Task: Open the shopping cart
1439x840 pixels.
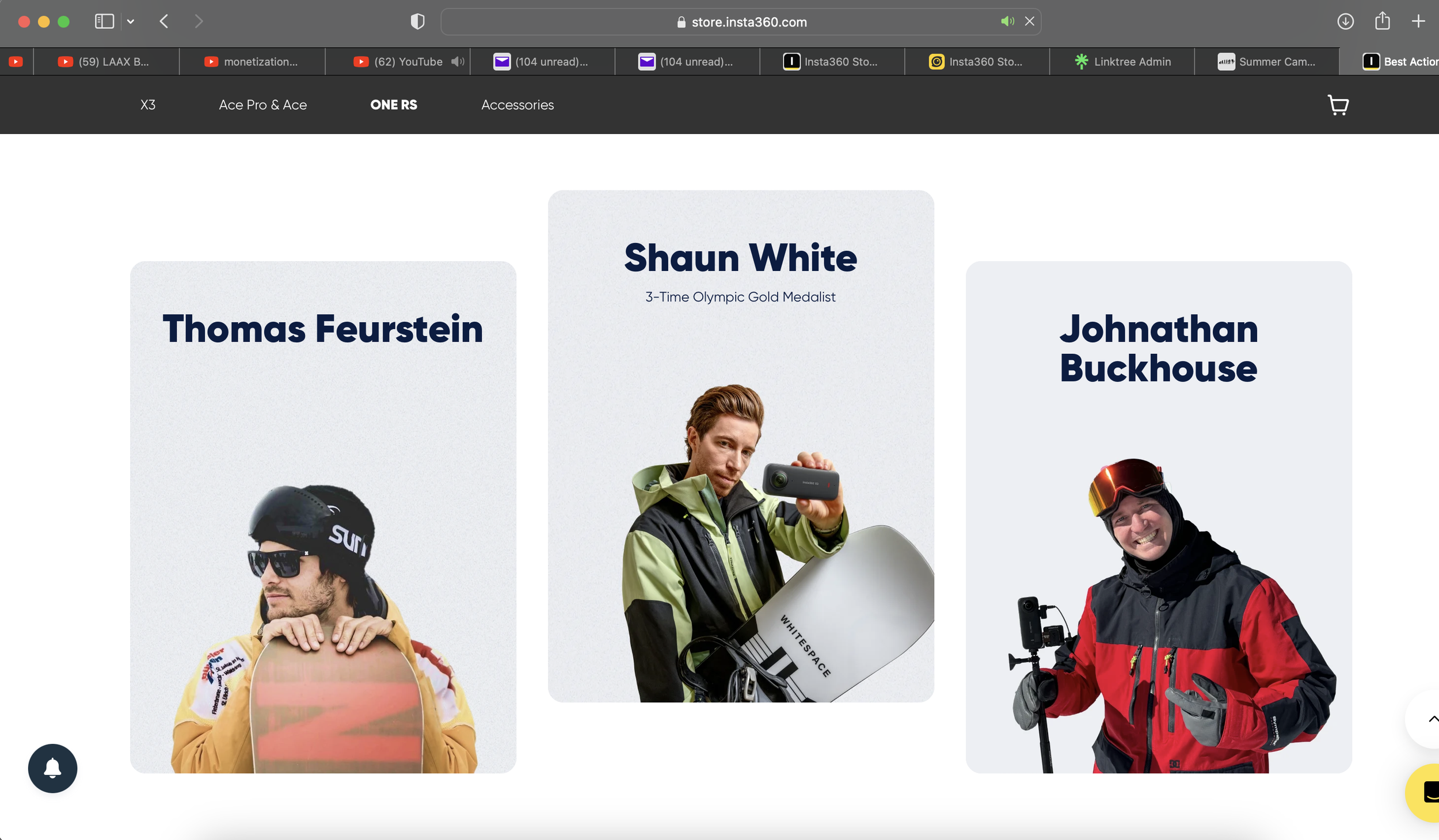Action: coord(1338,105)
